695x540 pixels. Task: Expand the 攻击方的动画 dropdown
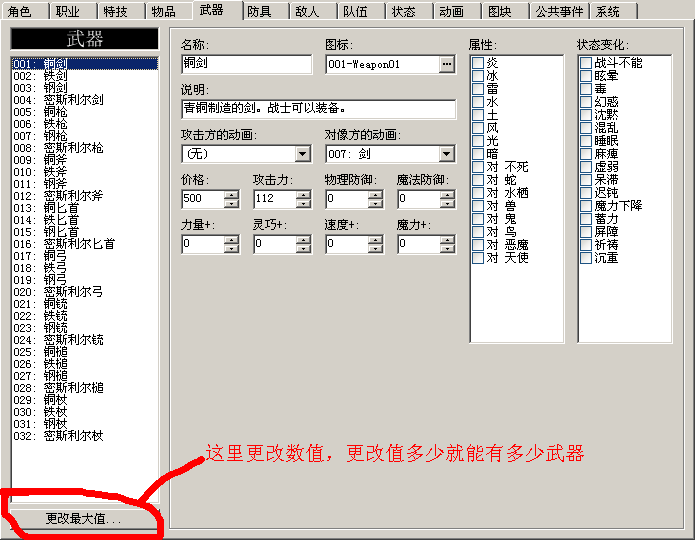pos(303,154)
